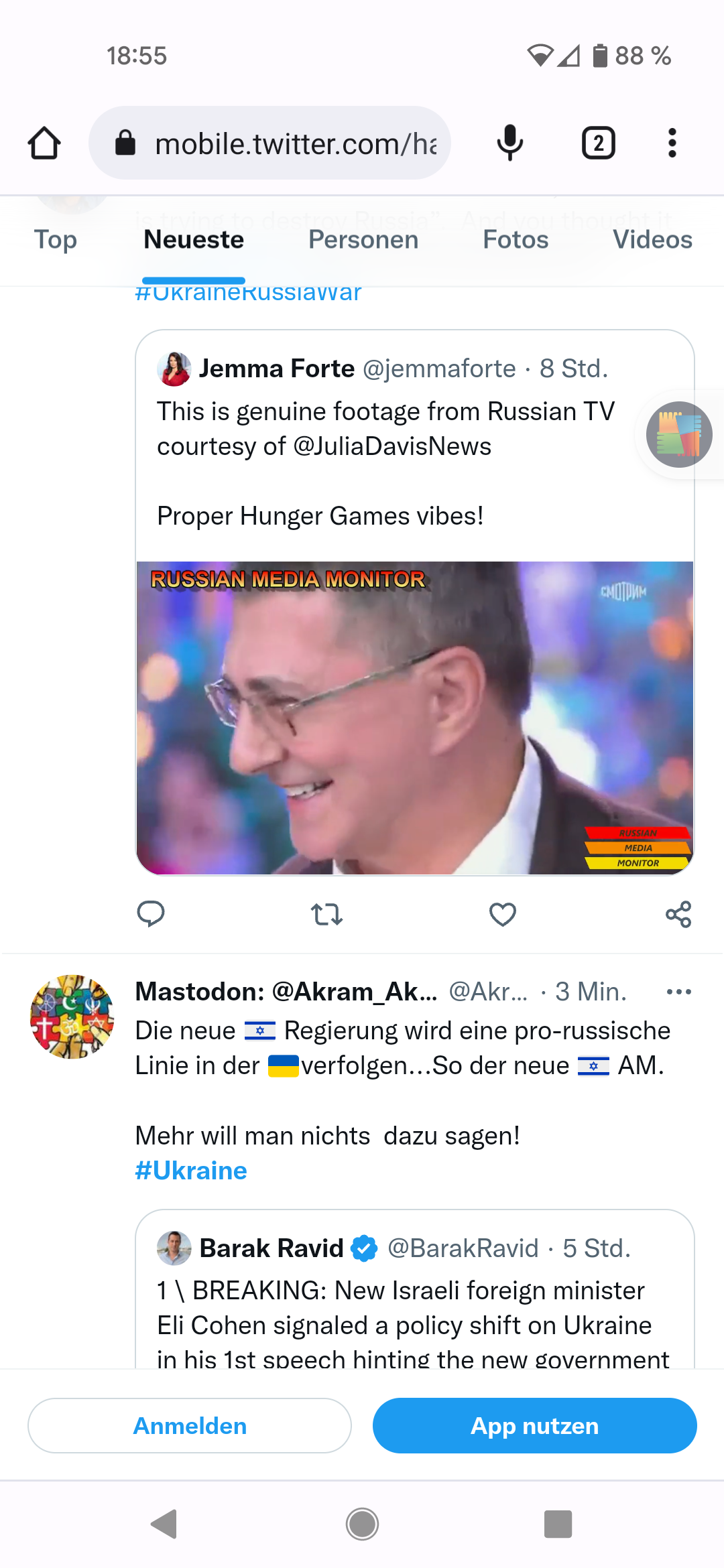
Task: Tap the App nutzen button
Action: 535,1425
